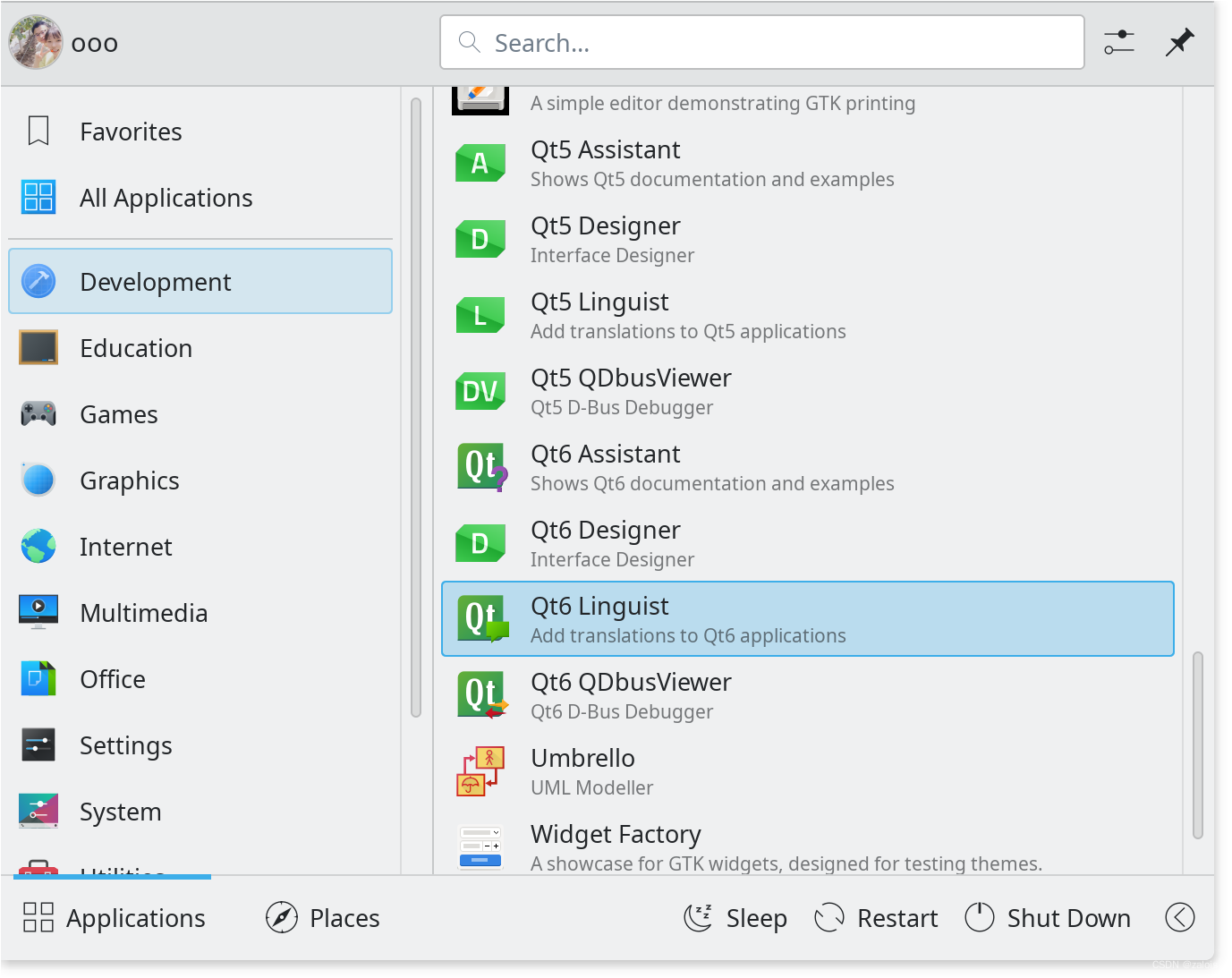Viewport: 1232px width, 978px height.
Task: Click the Qt6 Designer 'D' icon
Action: (x=480, y=544)
